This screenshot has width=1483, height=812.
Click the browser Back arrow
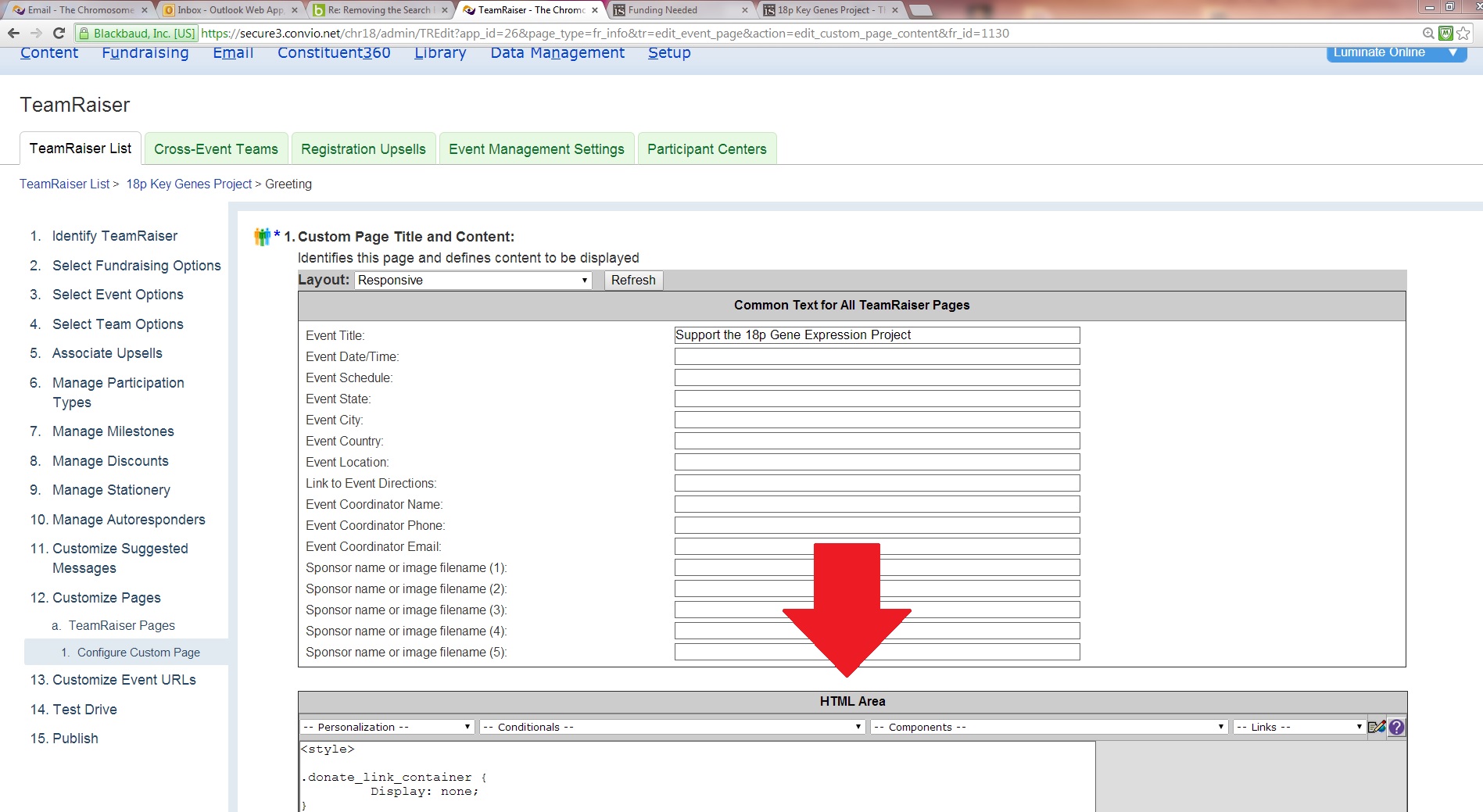(13, 33)
